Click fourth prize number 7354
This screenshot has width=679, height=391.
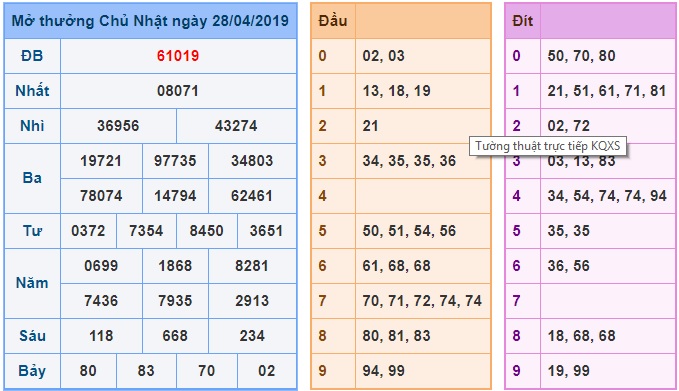coord(146,231)
